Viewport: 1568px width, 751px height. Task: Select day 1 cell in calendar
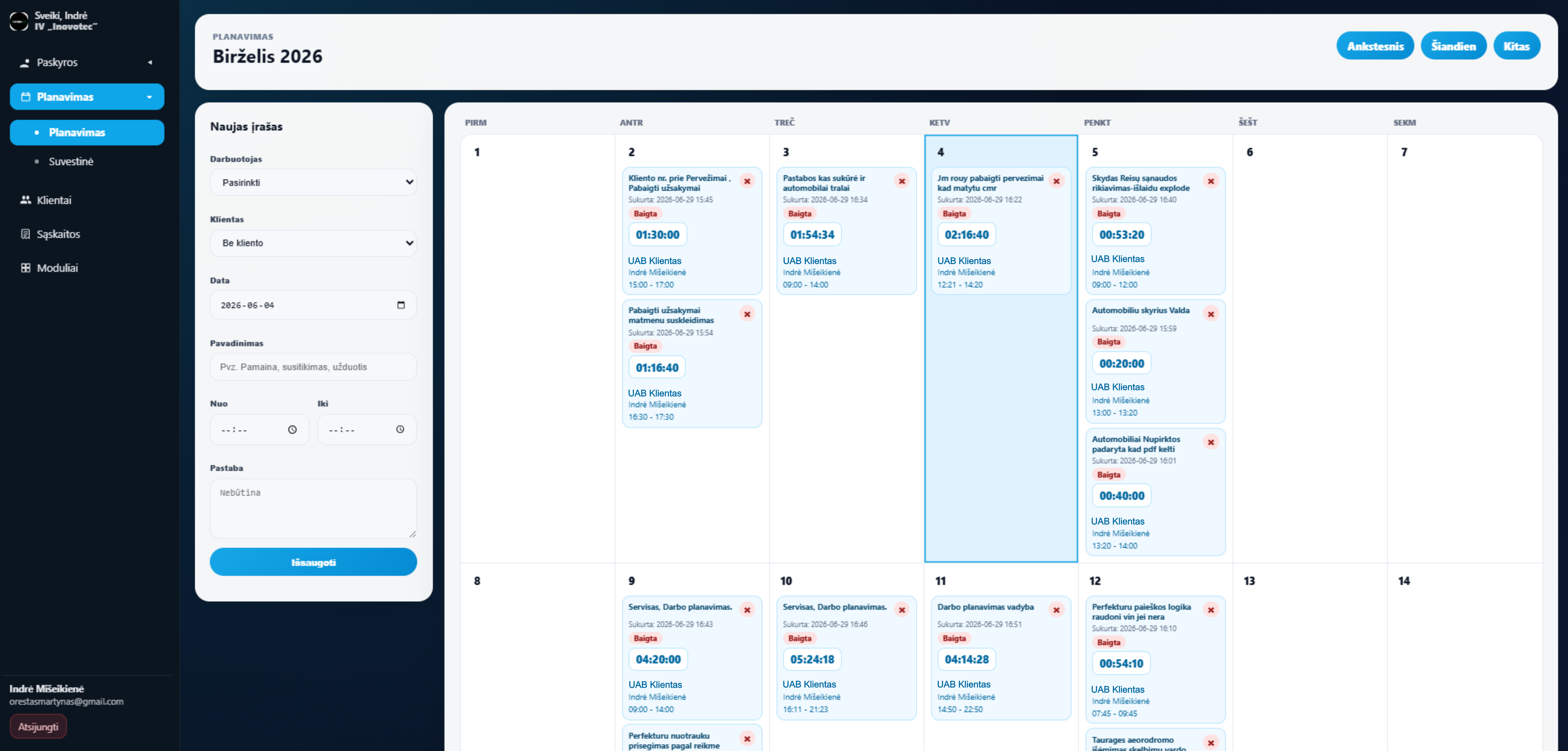(537, 349)
